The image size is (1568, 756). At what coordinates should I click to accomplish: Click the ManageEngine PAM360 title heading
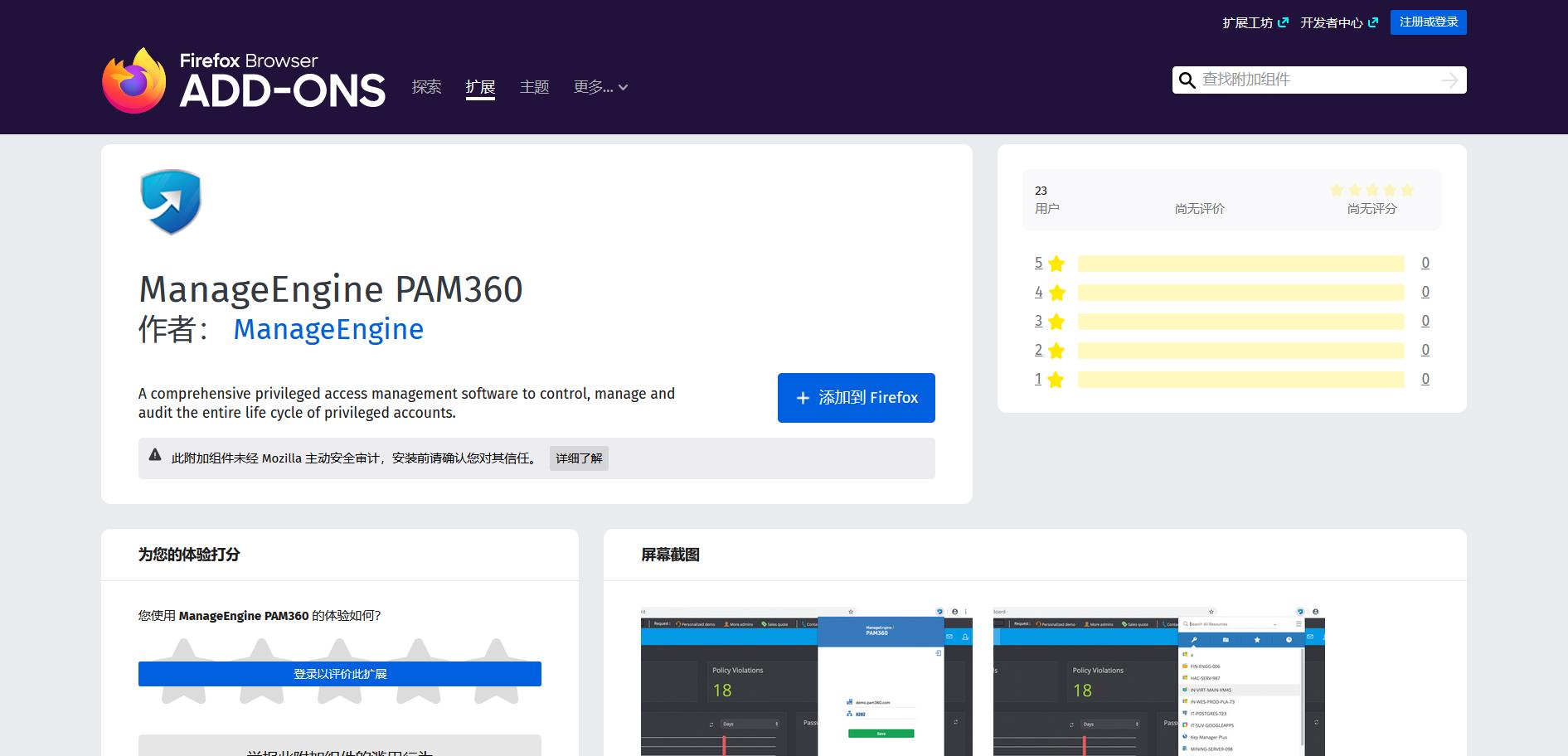pyautogui.click(x=331, y=289)
